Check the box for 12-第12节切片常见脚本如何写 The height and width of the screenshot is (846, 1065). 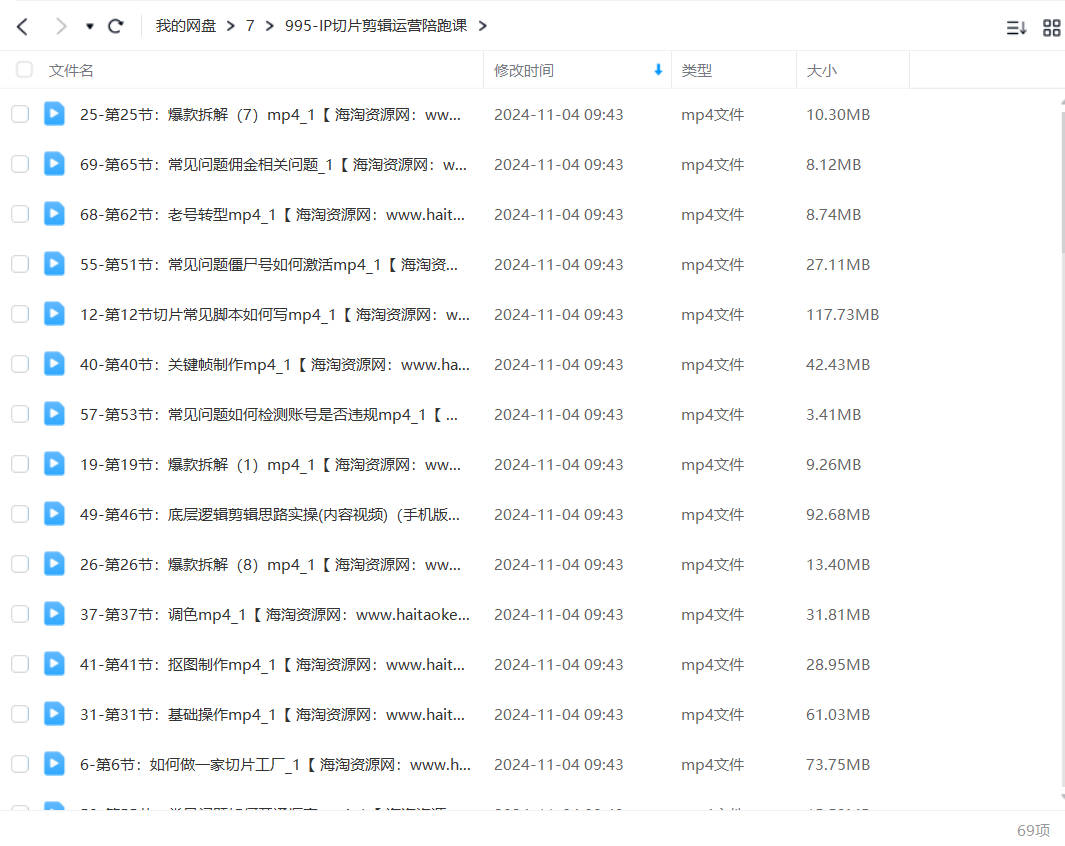click(20, 314)
